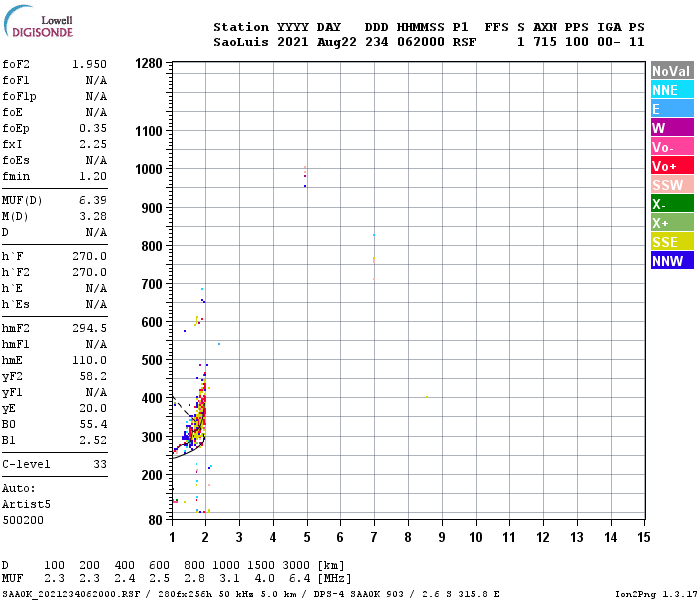Click the 715 AXN header value

[545, 42]
